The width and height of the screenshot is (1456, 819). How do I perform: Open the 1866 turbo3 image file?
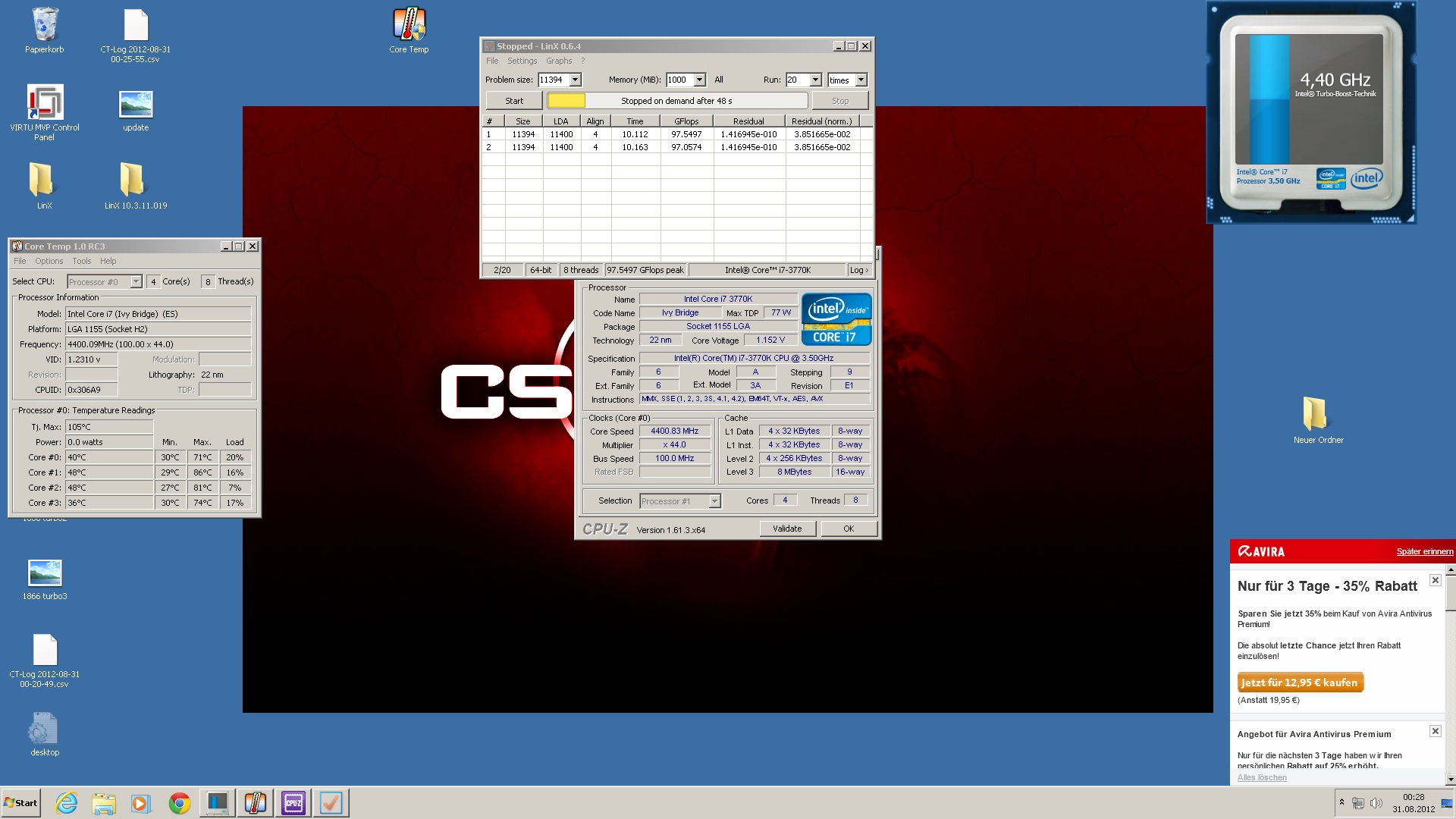click(45, 574)
